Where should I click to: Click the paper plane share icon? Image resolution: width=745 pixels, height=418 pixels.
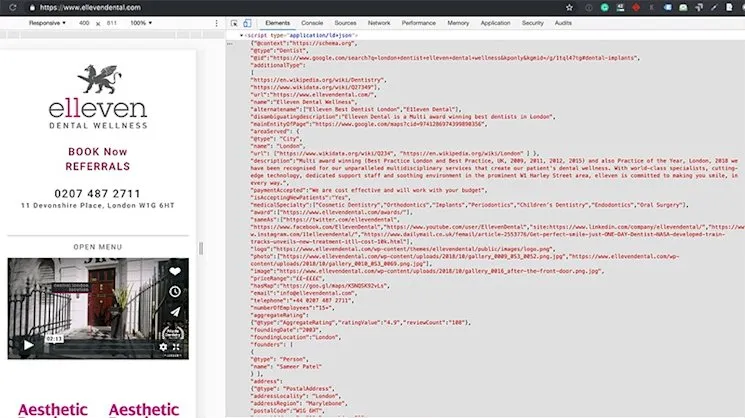click(x=175, y=311)
